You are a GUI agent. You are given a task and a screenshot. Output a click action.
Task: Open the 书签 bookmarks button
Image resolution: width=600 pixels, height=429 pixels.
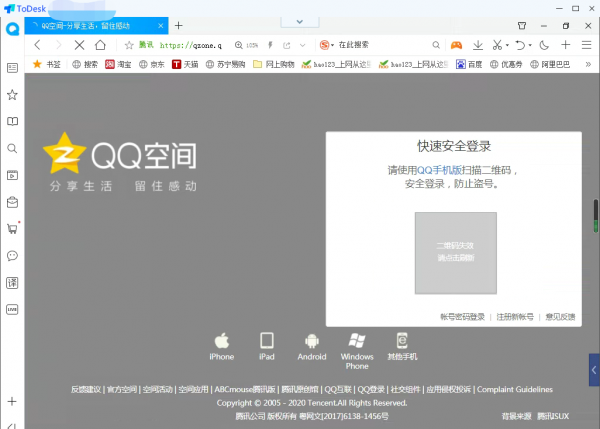pos(47,64)
